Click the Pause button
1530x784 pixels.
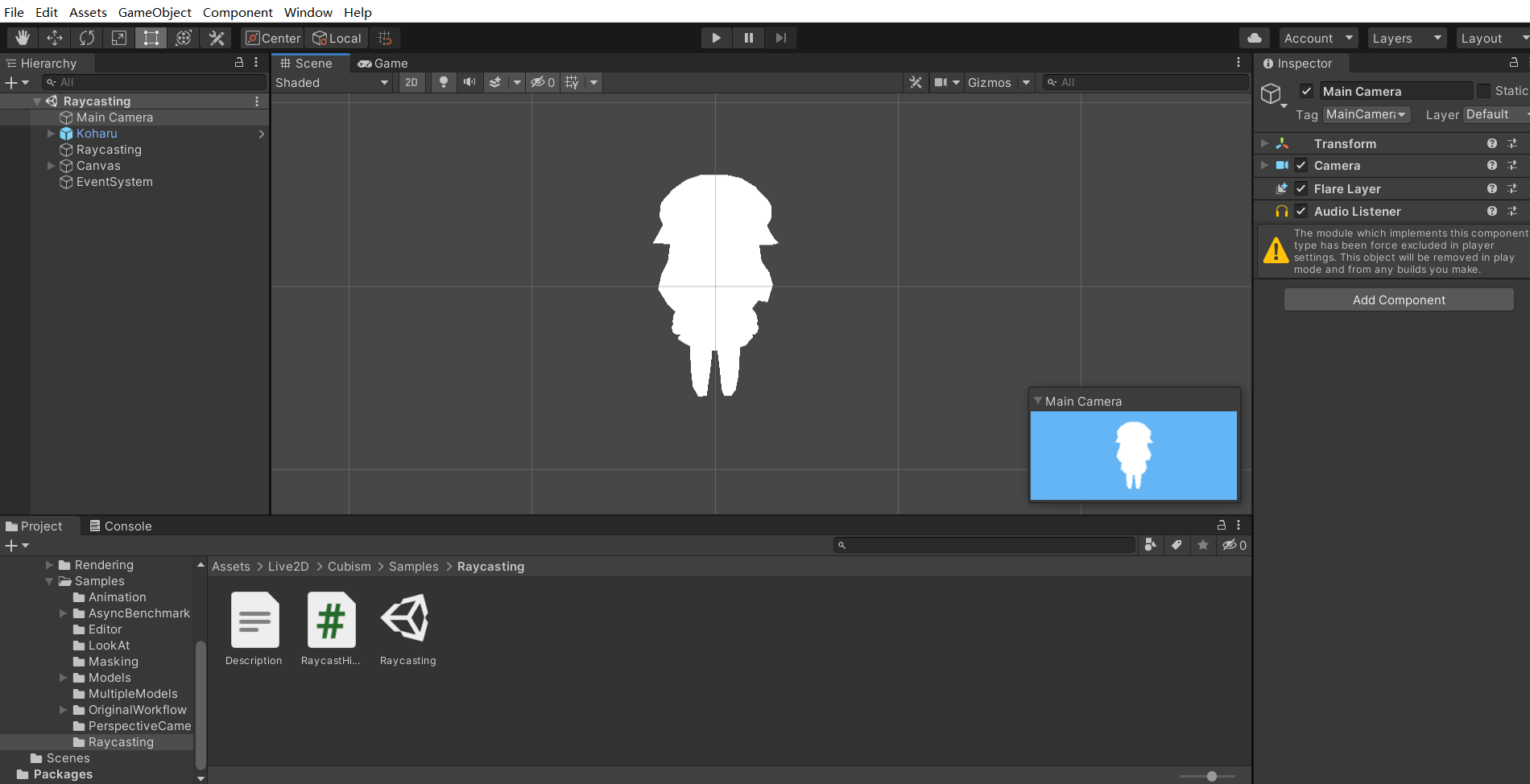pos(749,38)
